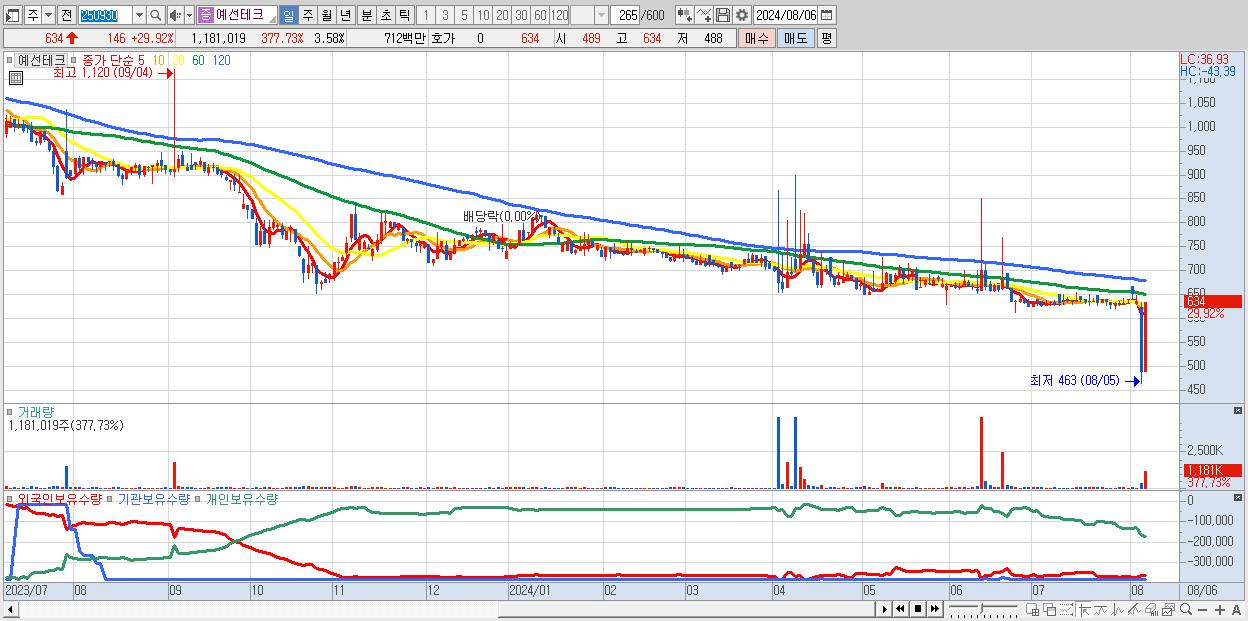Click the 265 candle count field
1248x621 pixels.
pyautogui.click(x=625, y=15)
